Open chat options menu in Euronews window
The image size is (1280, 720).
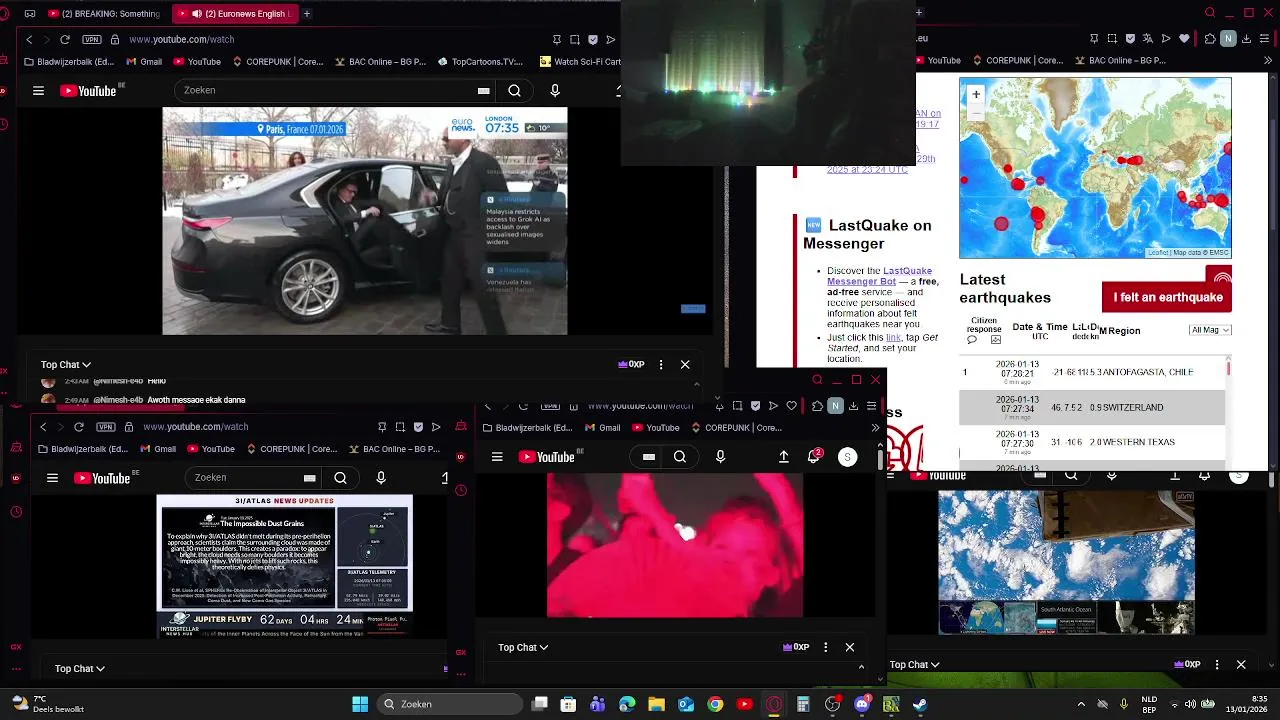[x=661, y=365]
